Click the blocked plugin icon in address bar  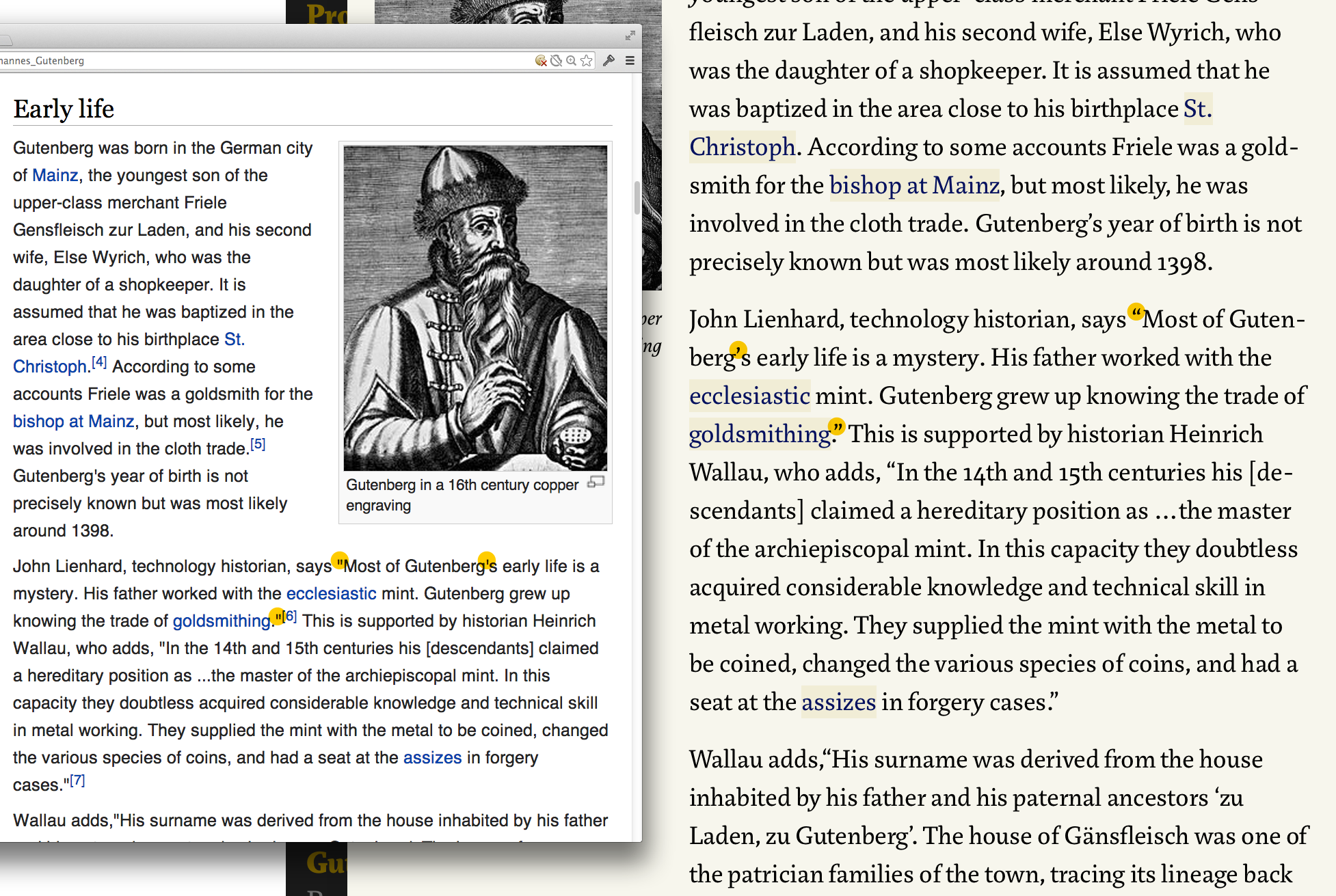coord(556,61)
